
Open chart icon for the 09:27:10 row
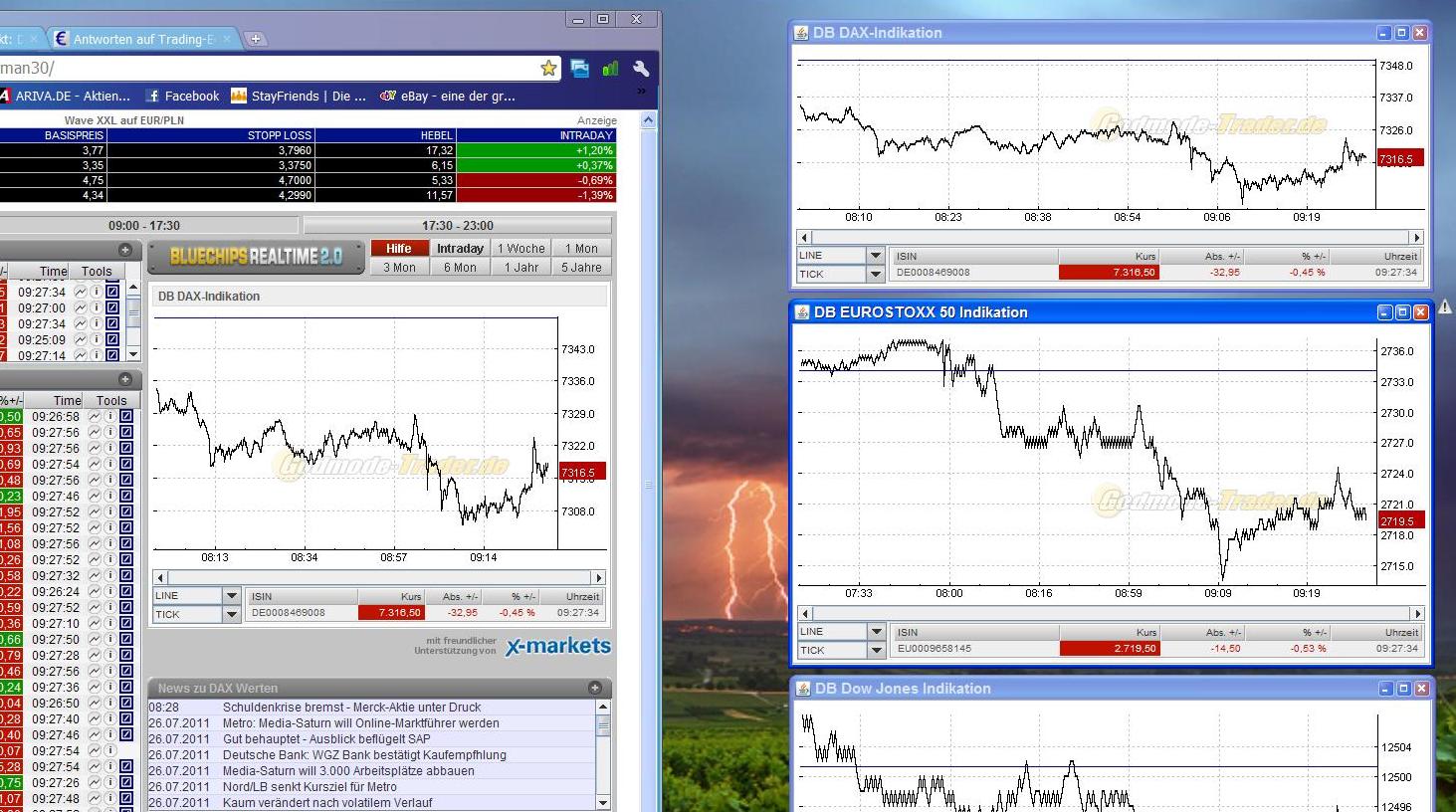pyautogui.click(x=95, y=624)
